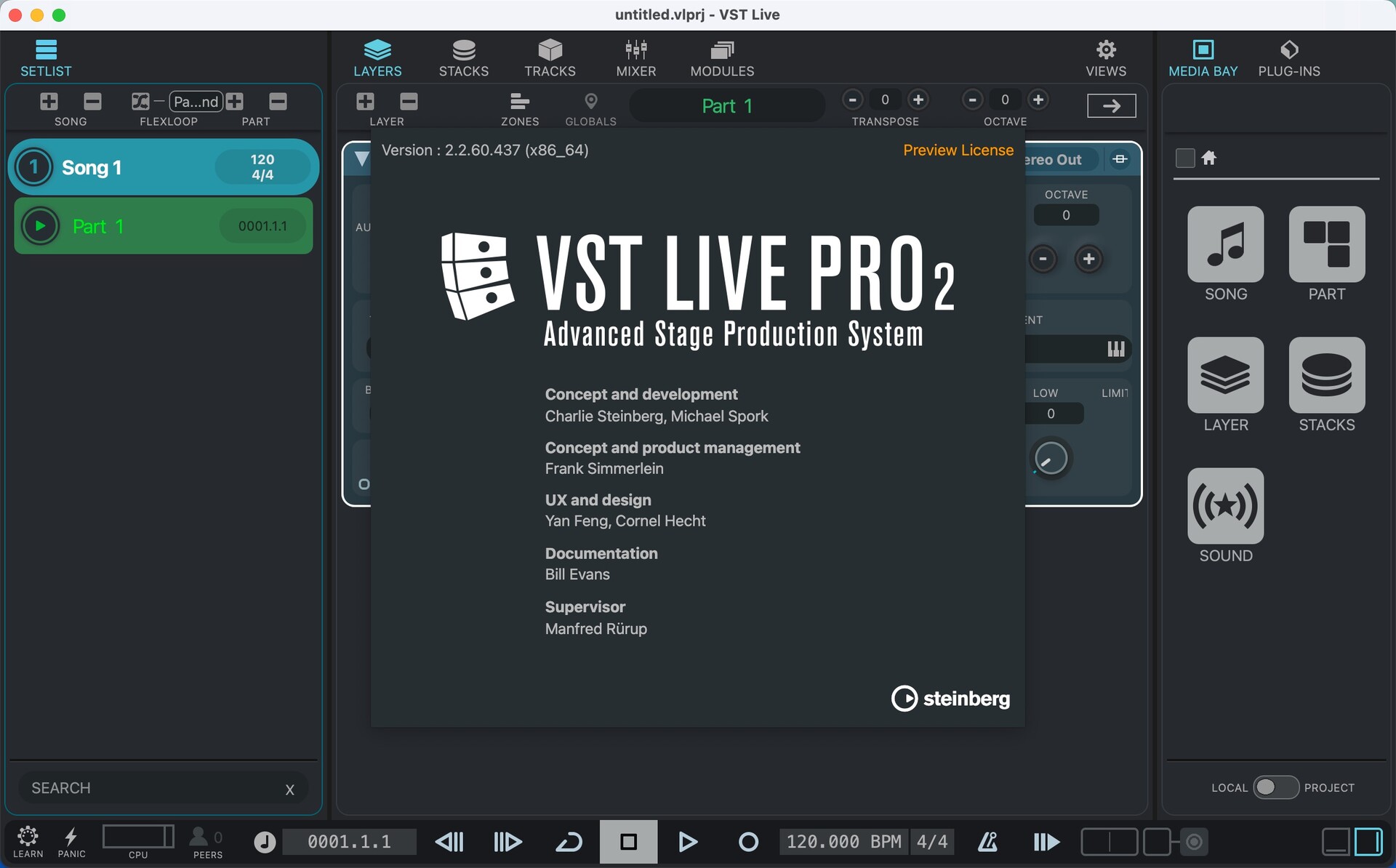The width and height of the screenshot is (1396, 868).
Task: Toggle the Local/Project switch
Action: pyautogui.click(x=1276, y=787)
